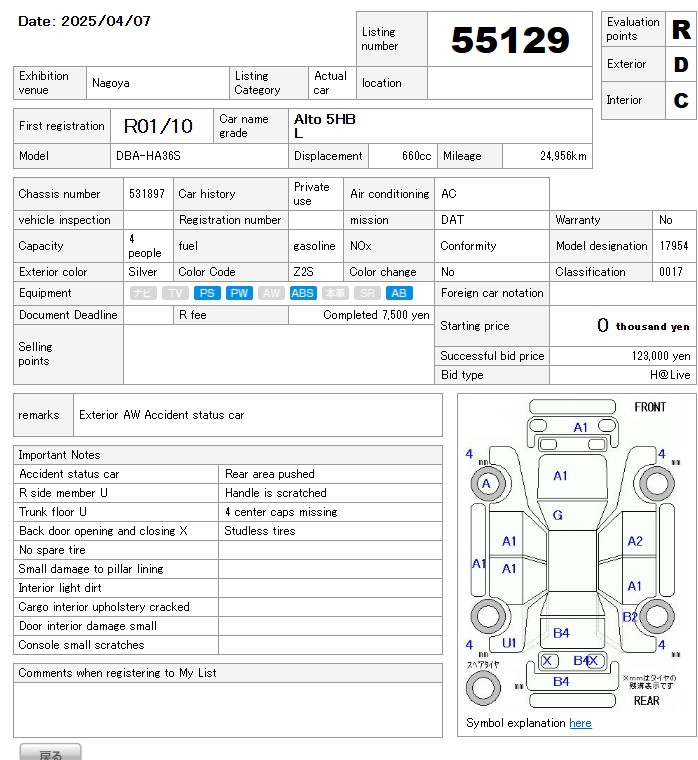Click the model code DBA-HA36S
The height and width of the screenshot is (760, 698).
click(148, 156)
